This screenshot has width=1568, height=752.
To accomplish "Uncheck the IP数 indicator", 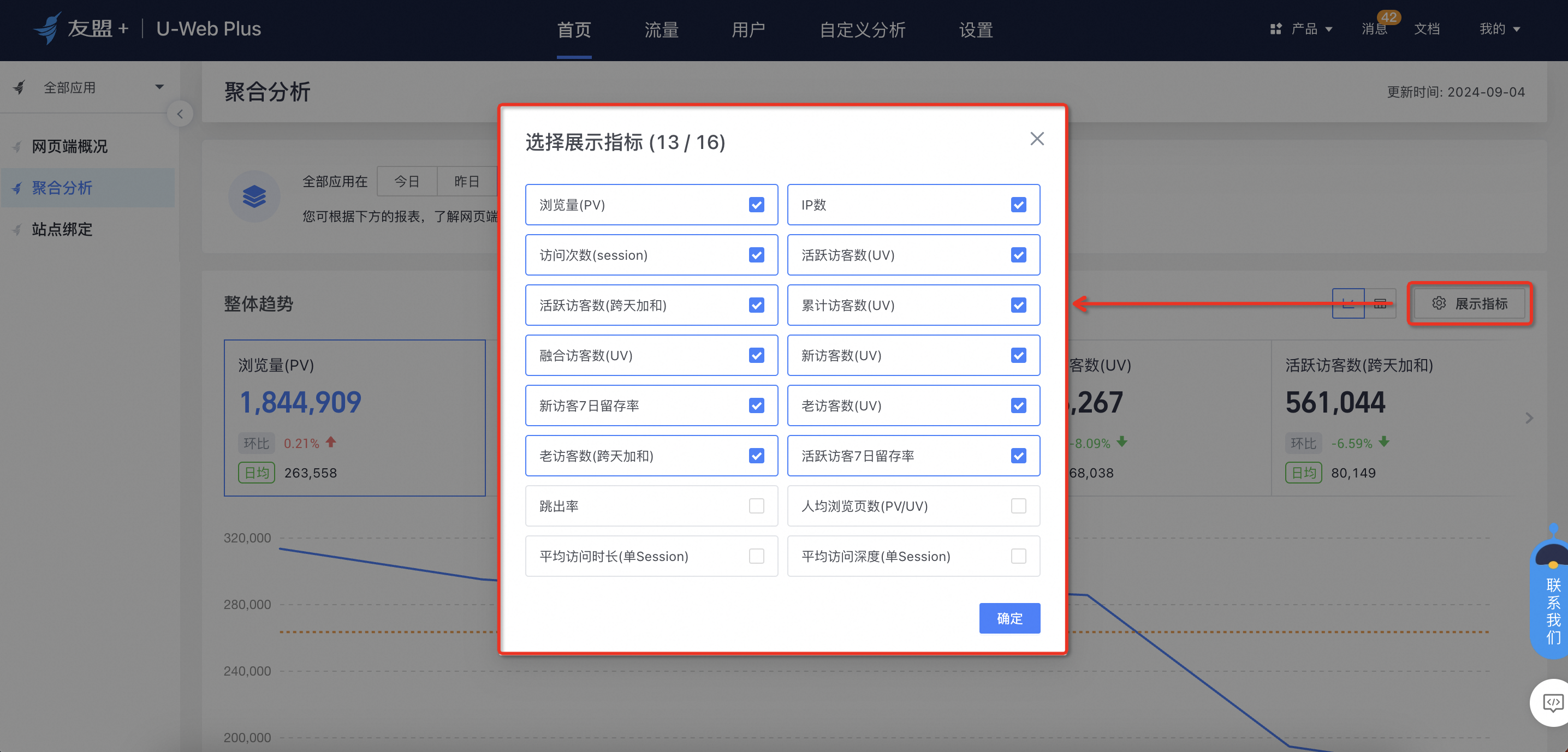I will pyautogui.click(x=1018, y=205).
